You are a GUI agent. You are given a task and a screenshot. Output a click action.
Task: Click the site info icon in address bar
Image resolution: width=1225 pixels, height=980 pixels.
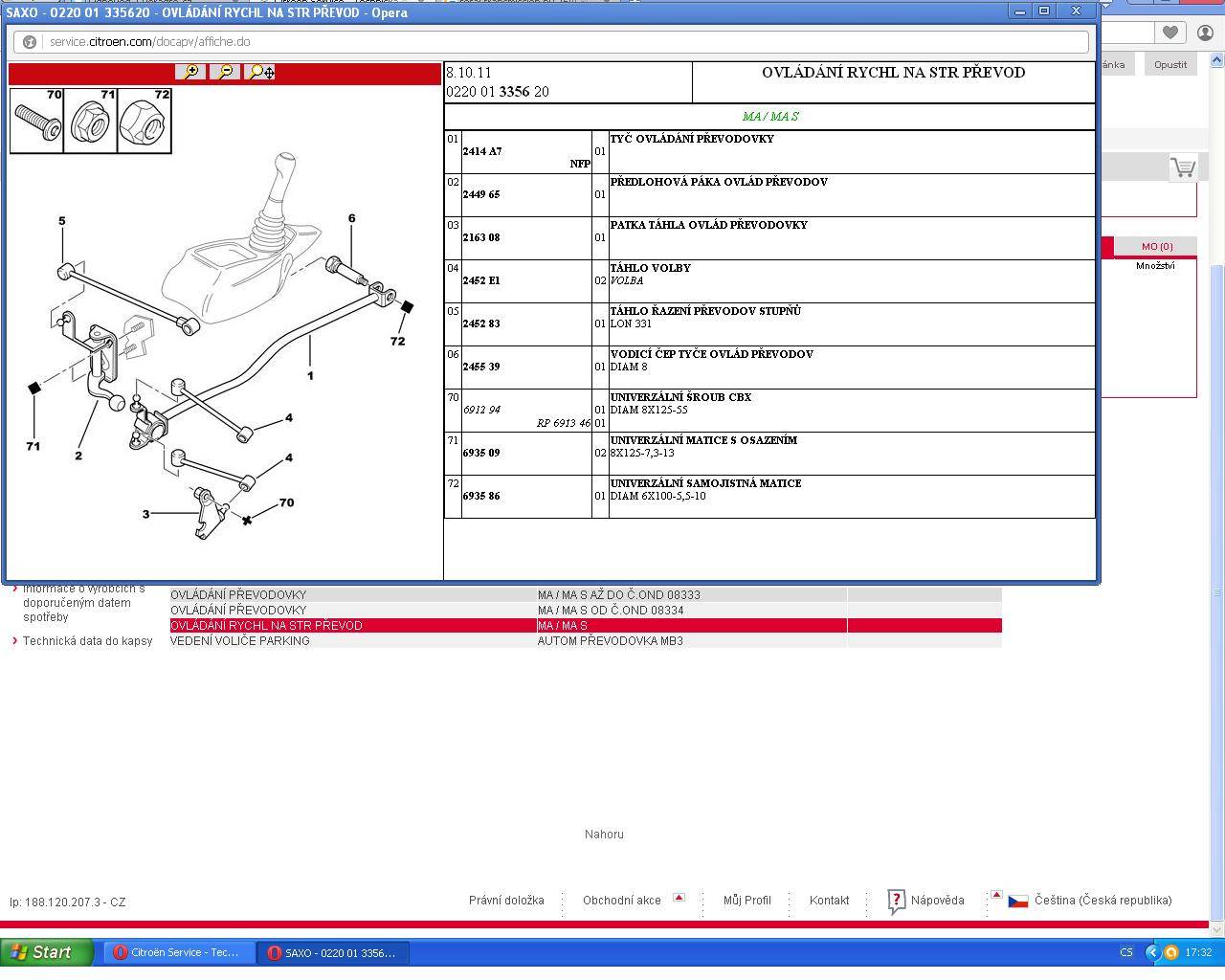(x=30, y=42)
